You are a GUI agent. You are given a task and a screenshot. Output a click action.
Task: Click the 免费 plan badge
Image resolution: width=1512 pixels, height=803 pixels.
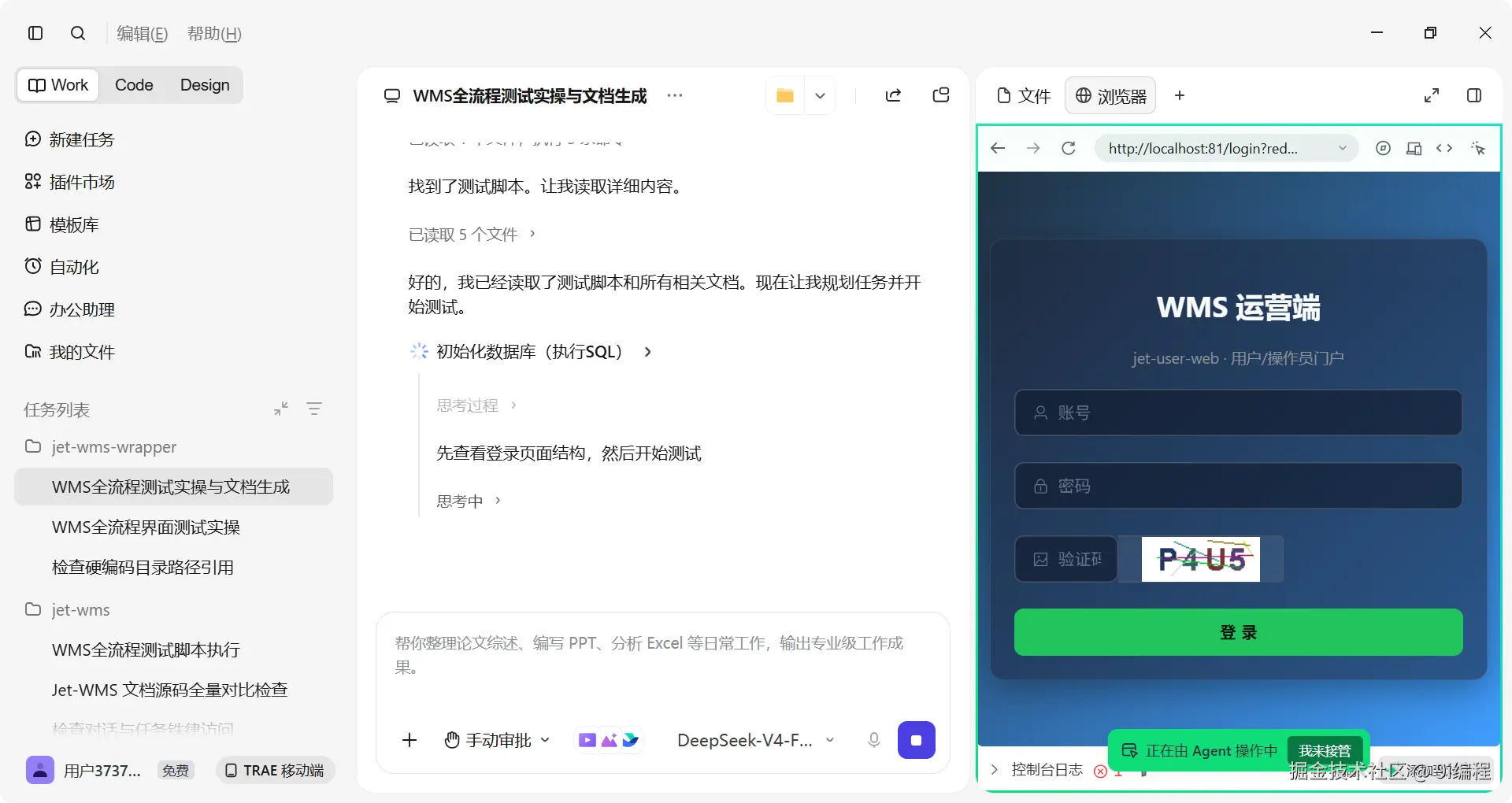pos(175,770)
